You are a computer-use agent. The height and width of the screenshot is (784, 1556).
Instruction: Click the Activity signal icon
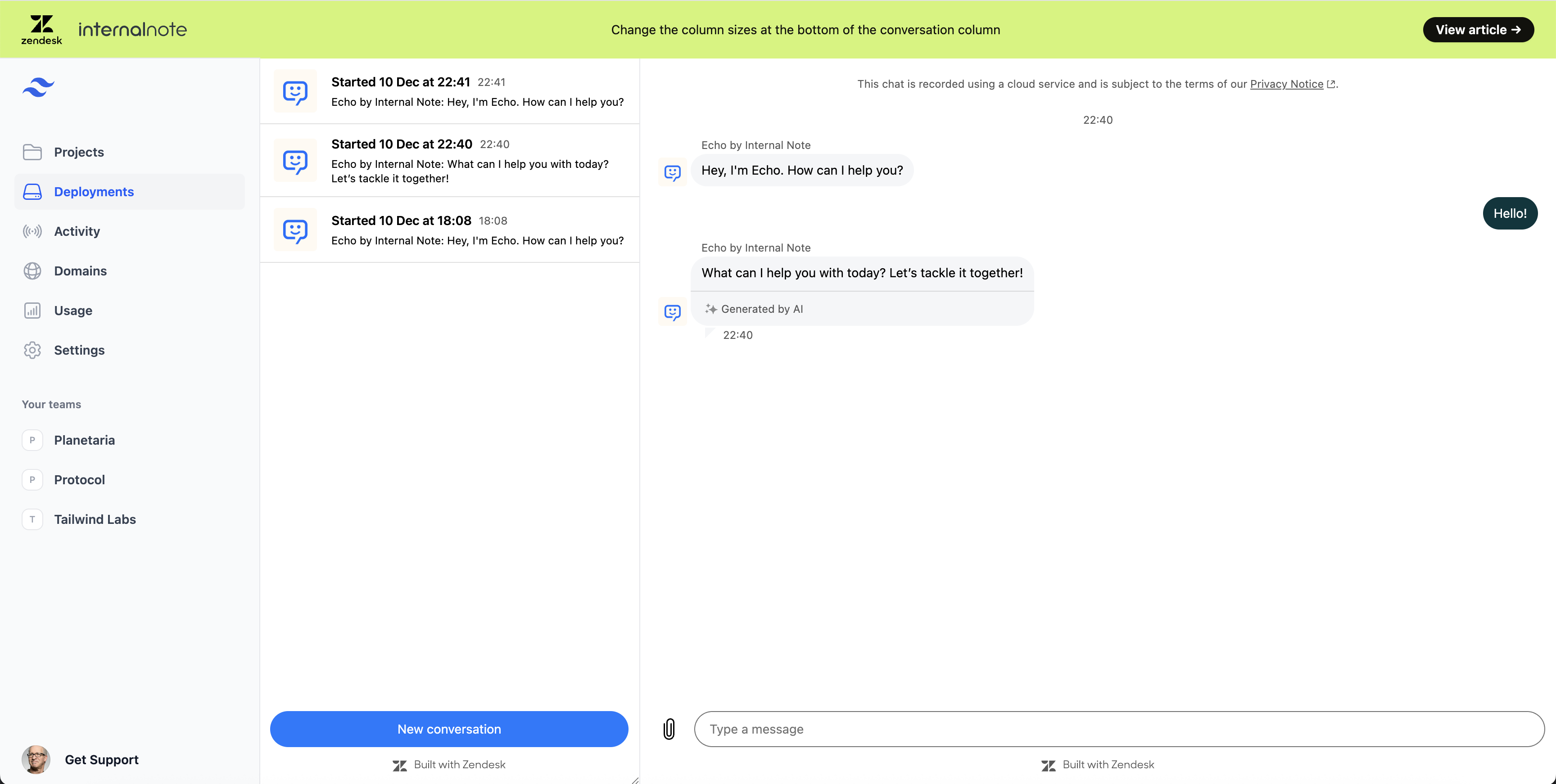coord(32,231)
